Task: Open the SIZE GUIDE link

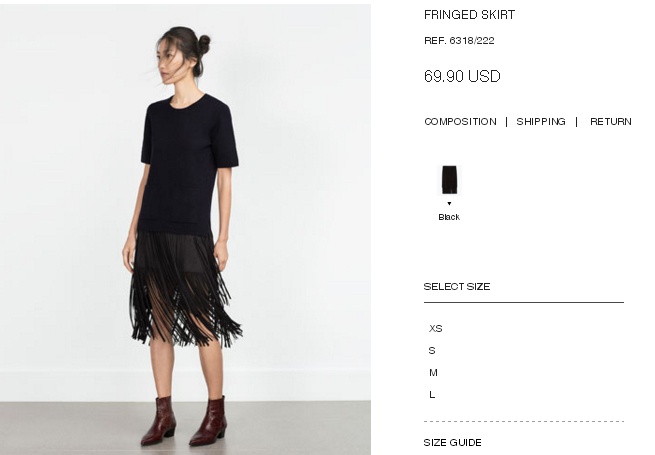Action: tap(452, 442)
